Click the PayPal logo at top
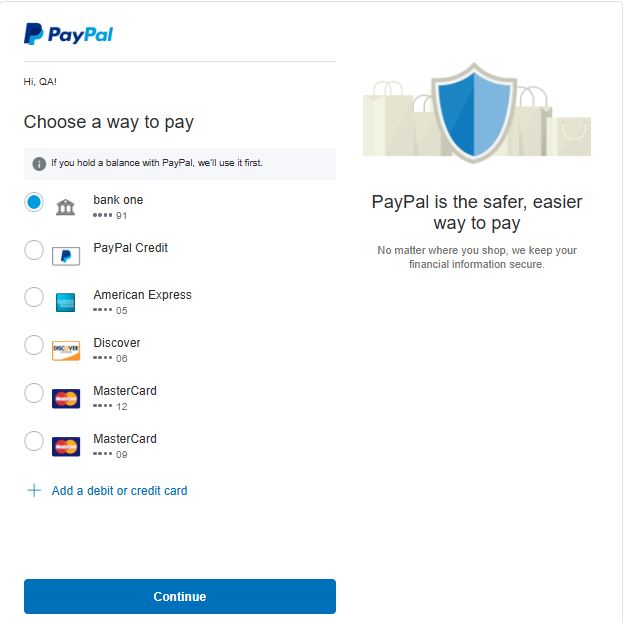The height and width of the screenshot is (623, 623). coord(68,34)
